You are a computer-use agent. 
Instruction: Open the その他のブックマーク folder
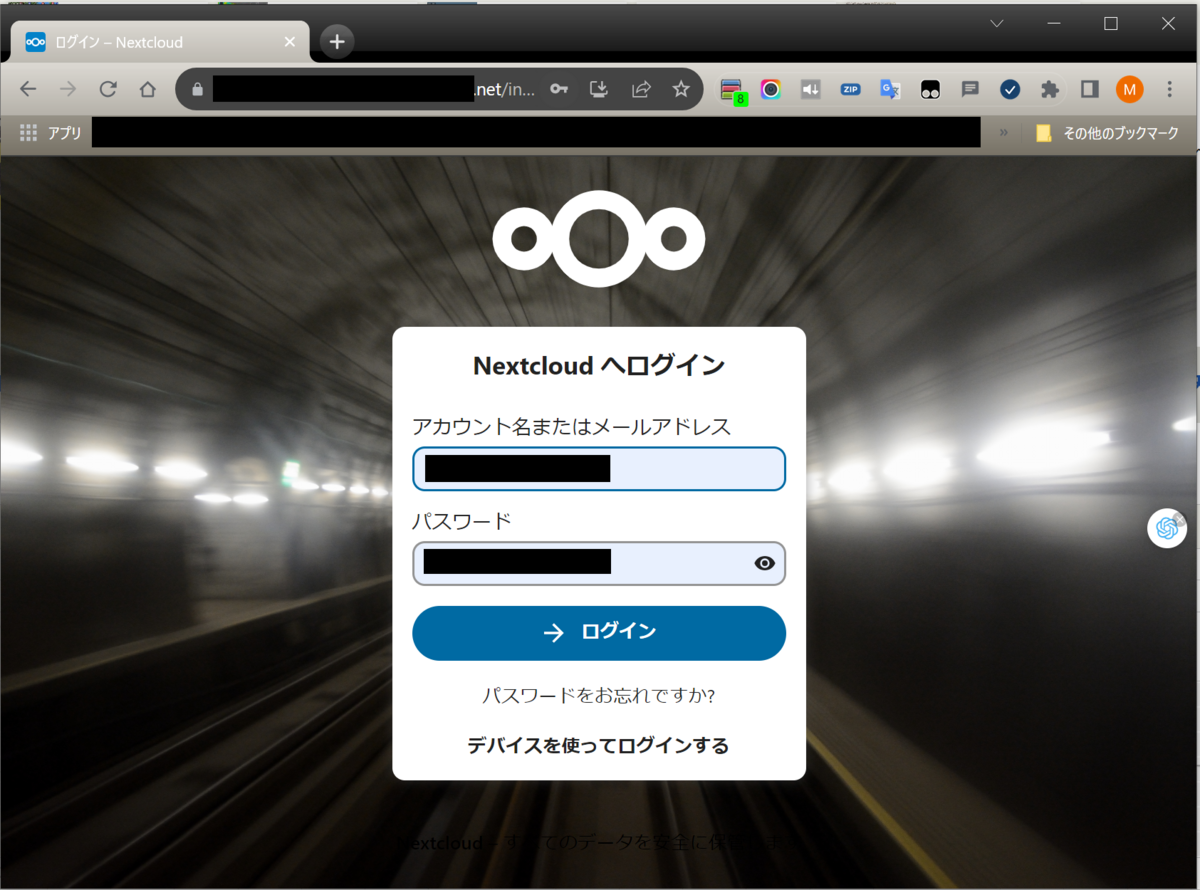(x=1107, y=132)
